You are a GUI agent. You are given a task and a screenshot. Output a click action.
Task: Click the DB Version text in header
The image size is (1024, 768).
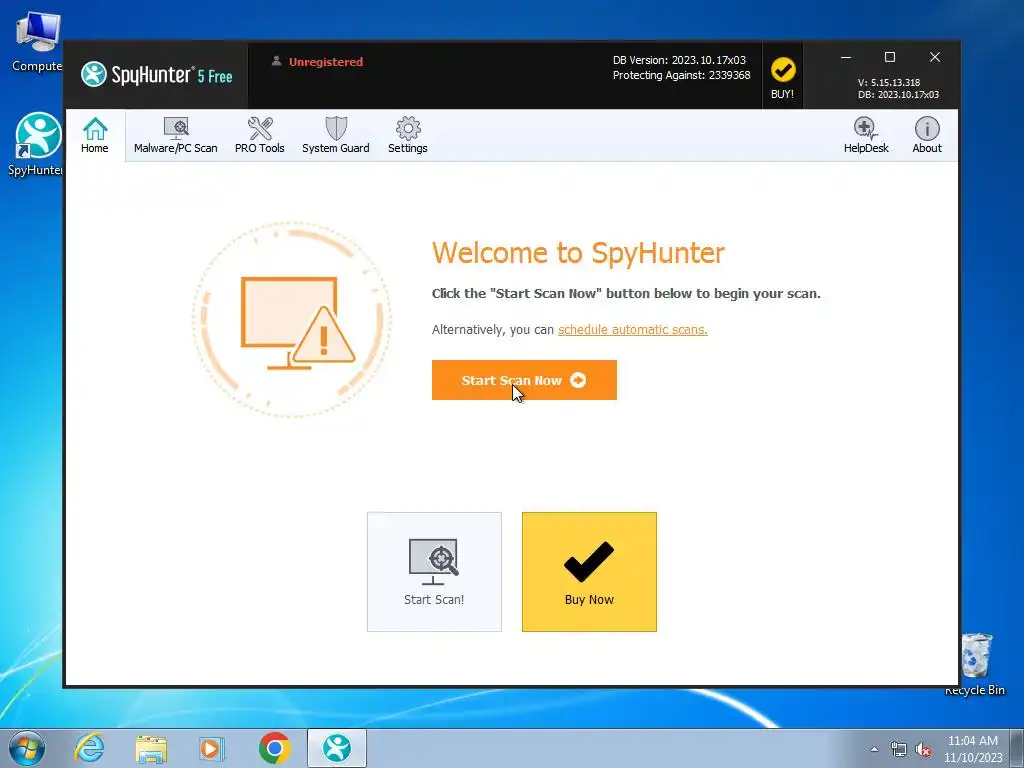(x=679, y=60)
